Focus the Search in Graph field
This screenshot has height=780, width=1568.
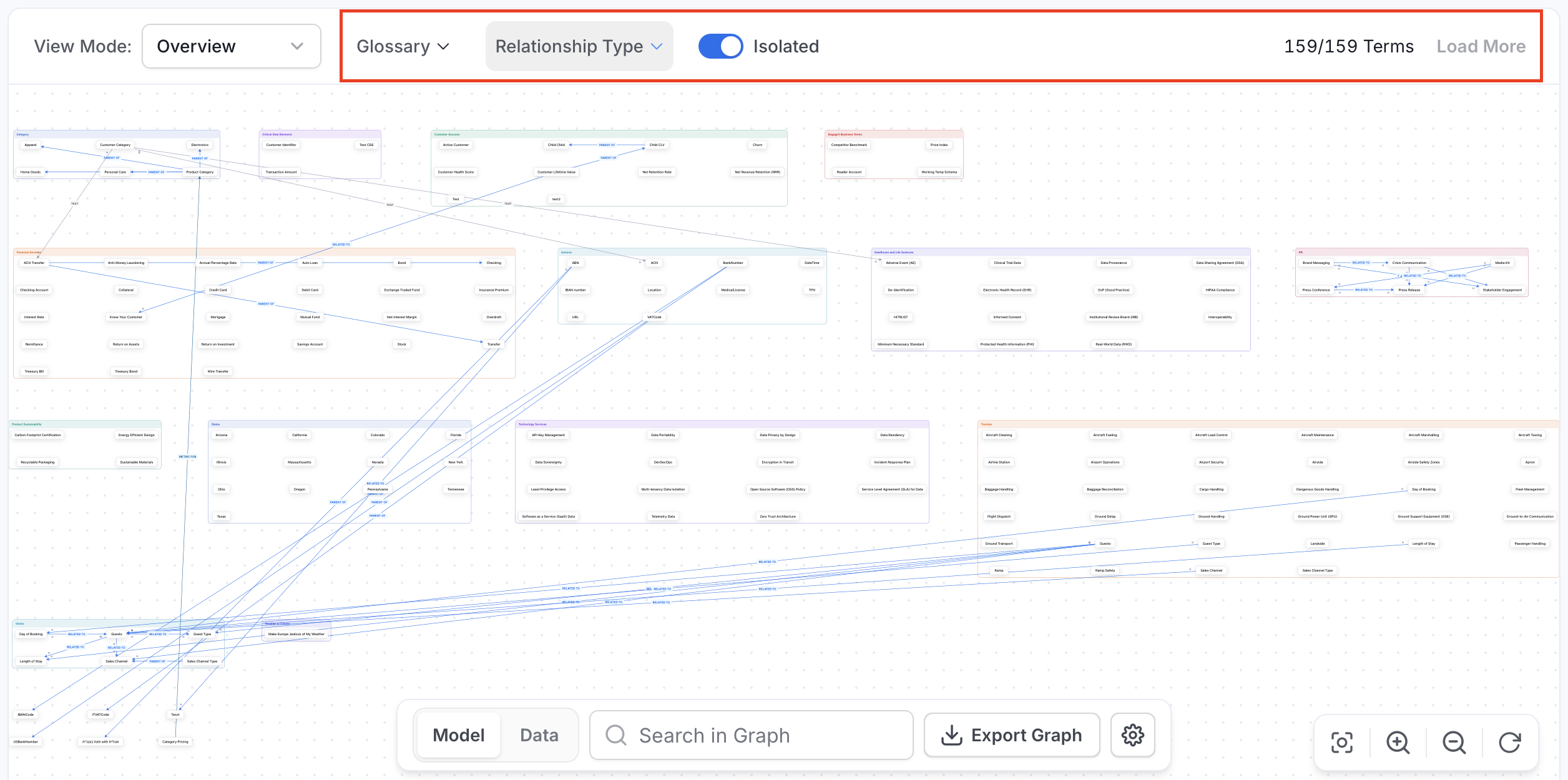(x=751, y=735)
